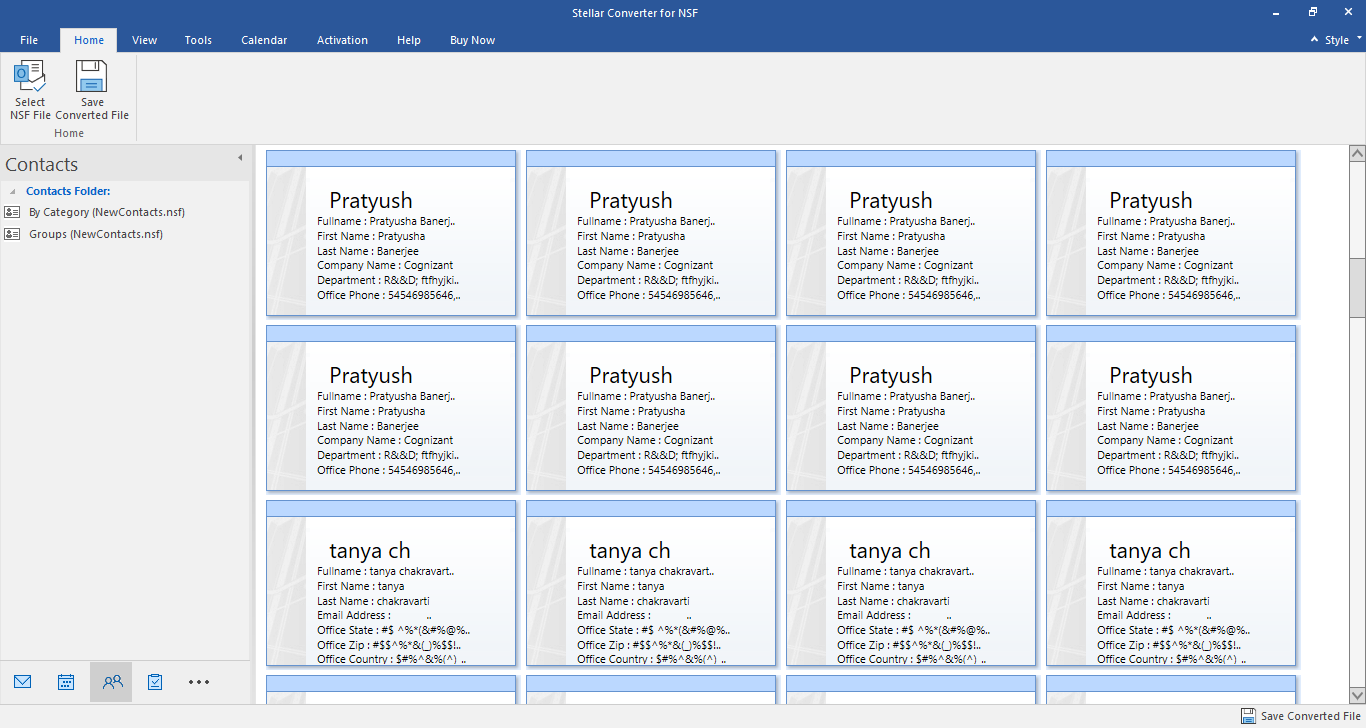Image resolution: width=1366 pixels, height=728 pixels.
Task: Click Save Converted File in status bar
Action: click(x=1301, y=716)
